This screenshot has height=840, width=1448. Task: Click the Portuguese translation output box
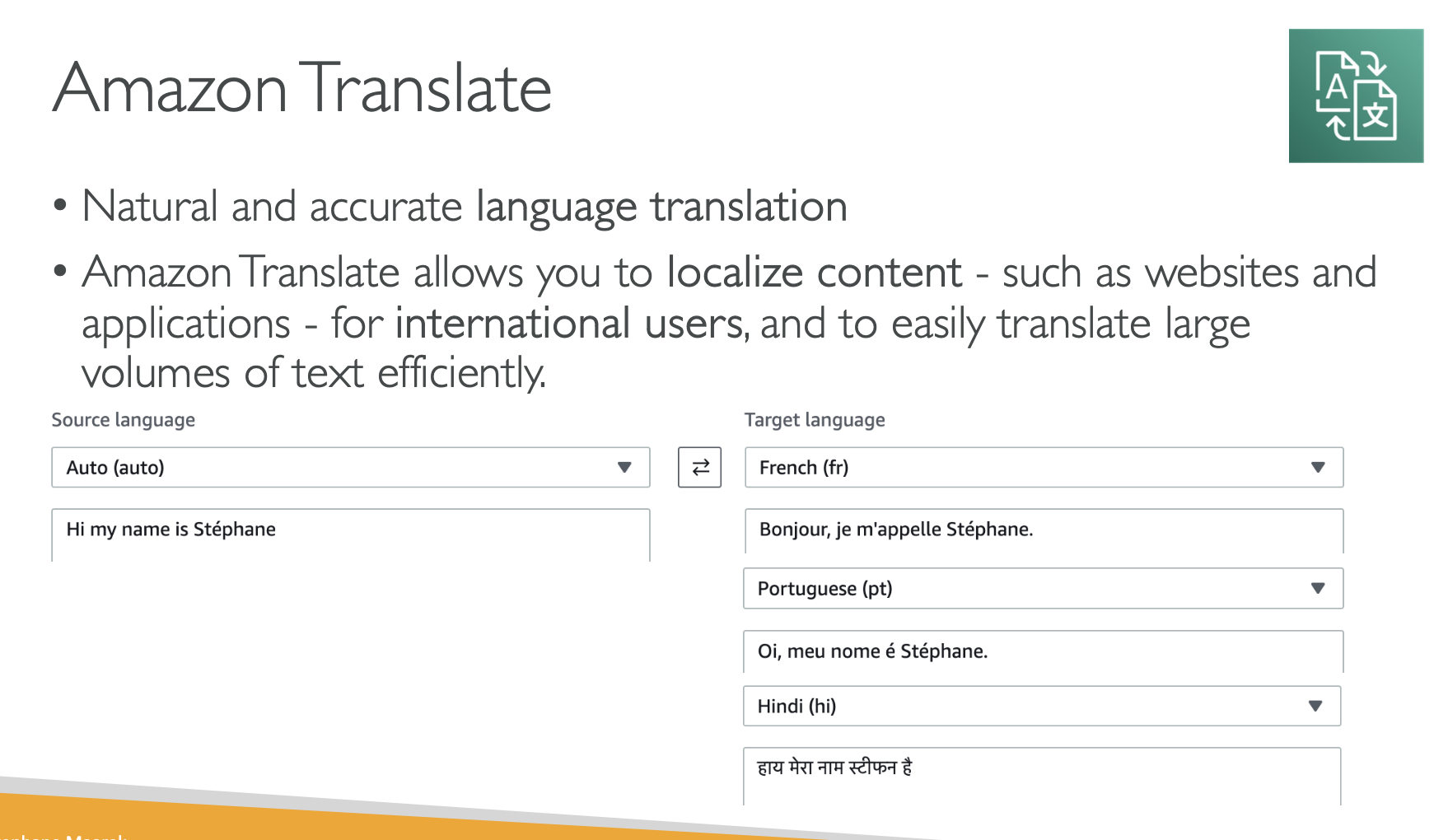[x=1043, y=651]
